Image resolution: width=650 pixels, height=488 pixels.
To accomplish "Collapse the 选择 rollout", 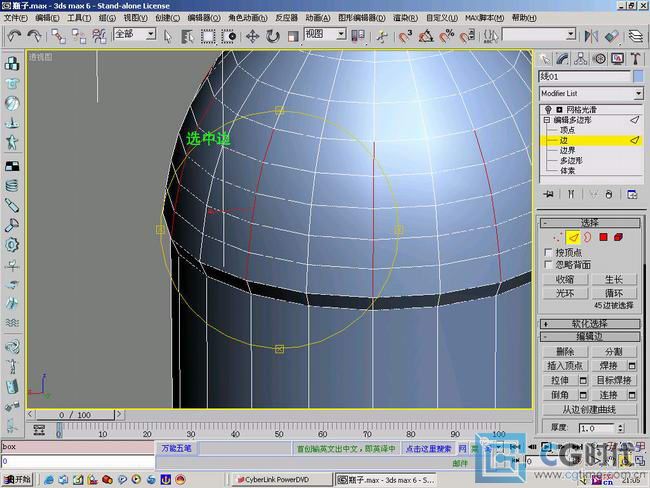I will 589,223.
